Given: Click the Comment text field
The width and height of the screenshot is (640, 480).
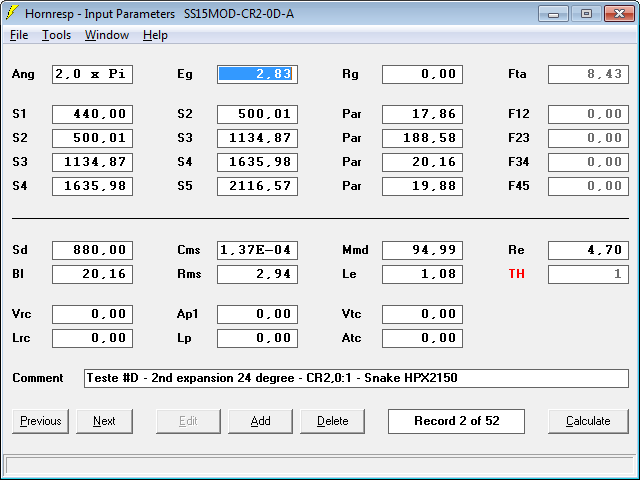Looking at the screenshot, I should click(356, 378).
